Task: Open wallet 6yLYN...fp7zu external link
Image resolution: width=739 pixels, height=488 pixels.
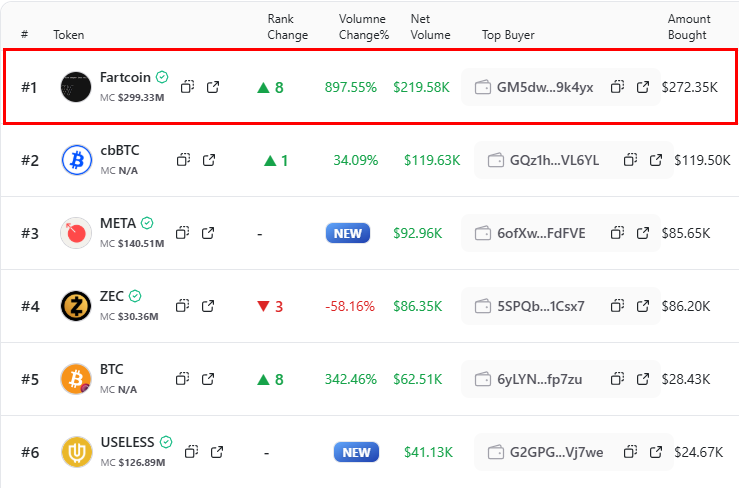Action: (643, 379)
